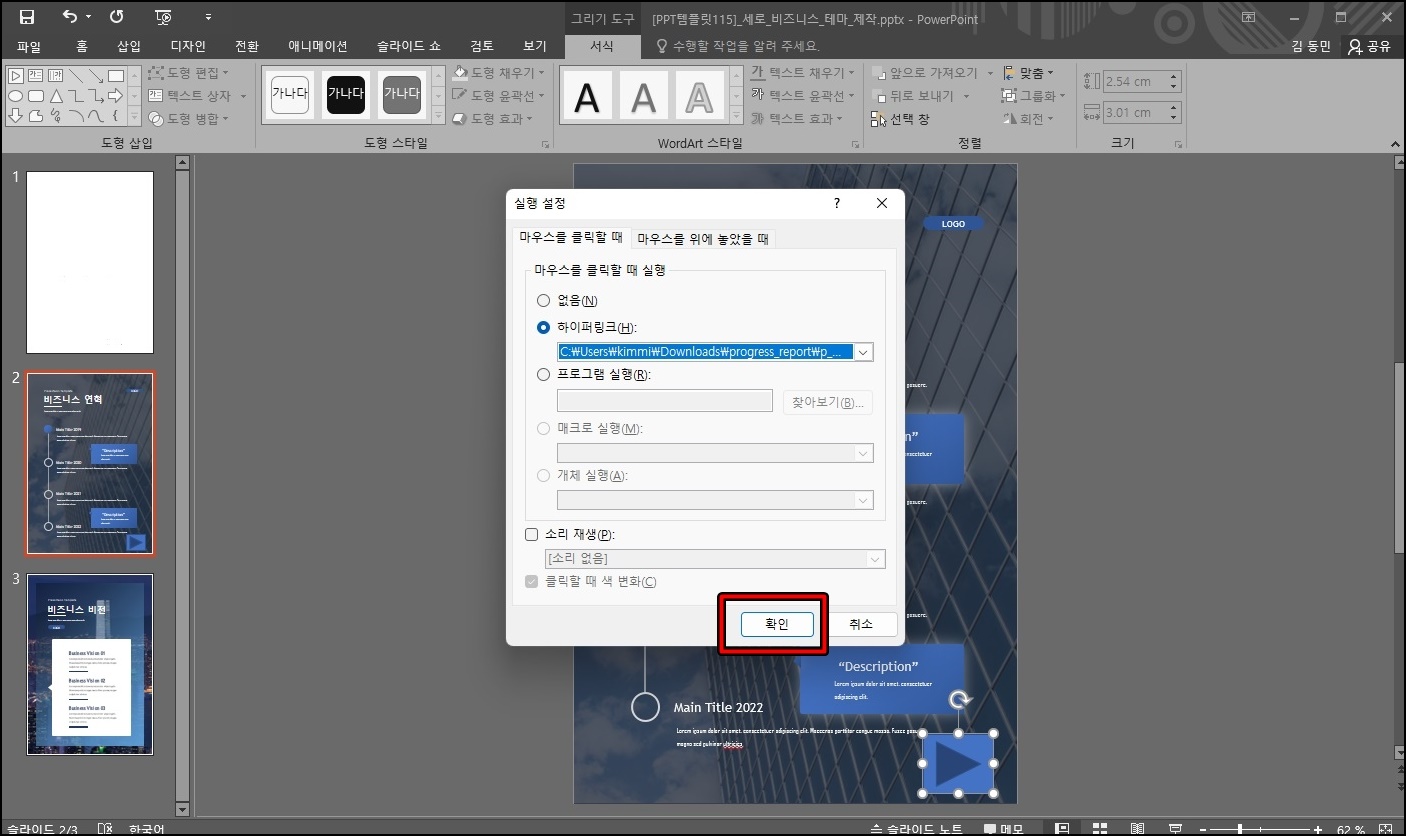The image size is (1406, 836).
Task: Expand the shapes gallery with More arrow
Action: pos(134,116)
